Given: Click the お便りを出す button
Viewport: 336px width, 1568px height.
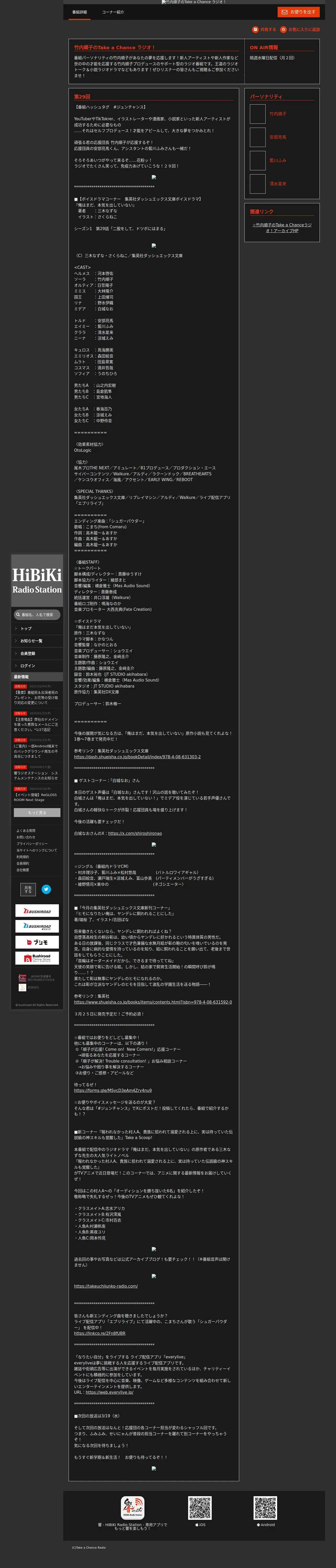Looking at the screenshot, I should [x=298, y=12].
